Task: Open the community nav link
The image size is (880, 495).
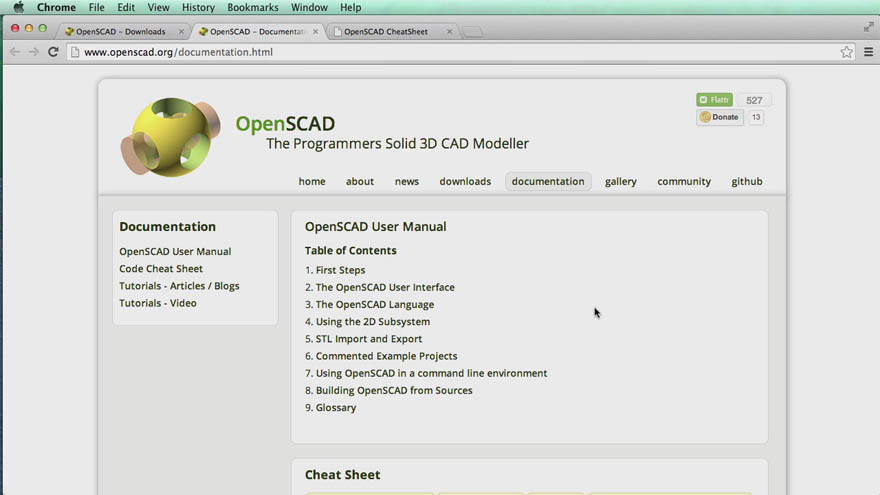Action: point(684,181)
